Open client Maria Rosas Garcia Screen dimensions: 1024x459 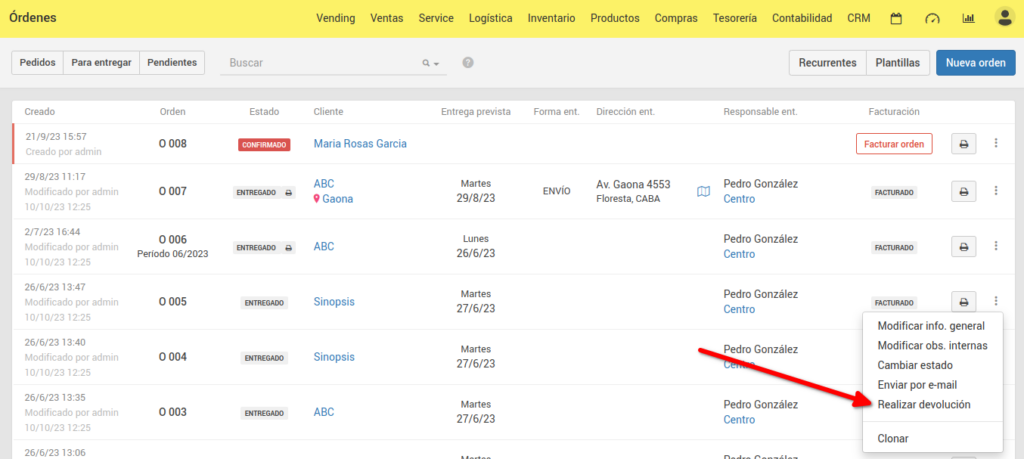[x=360, y=144]
